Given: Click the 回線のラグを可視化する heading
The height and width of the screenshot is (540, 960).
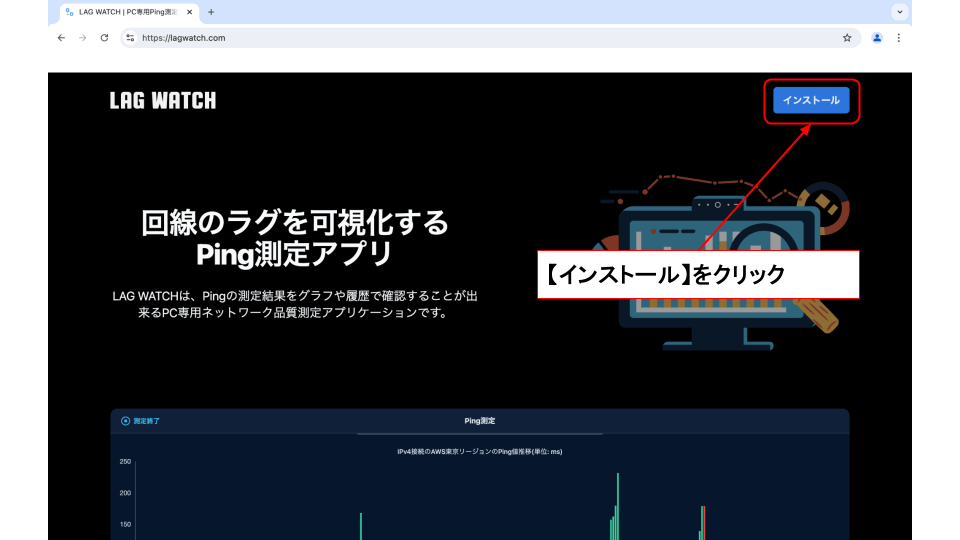Looking at the screenshot, I should 295,222.
